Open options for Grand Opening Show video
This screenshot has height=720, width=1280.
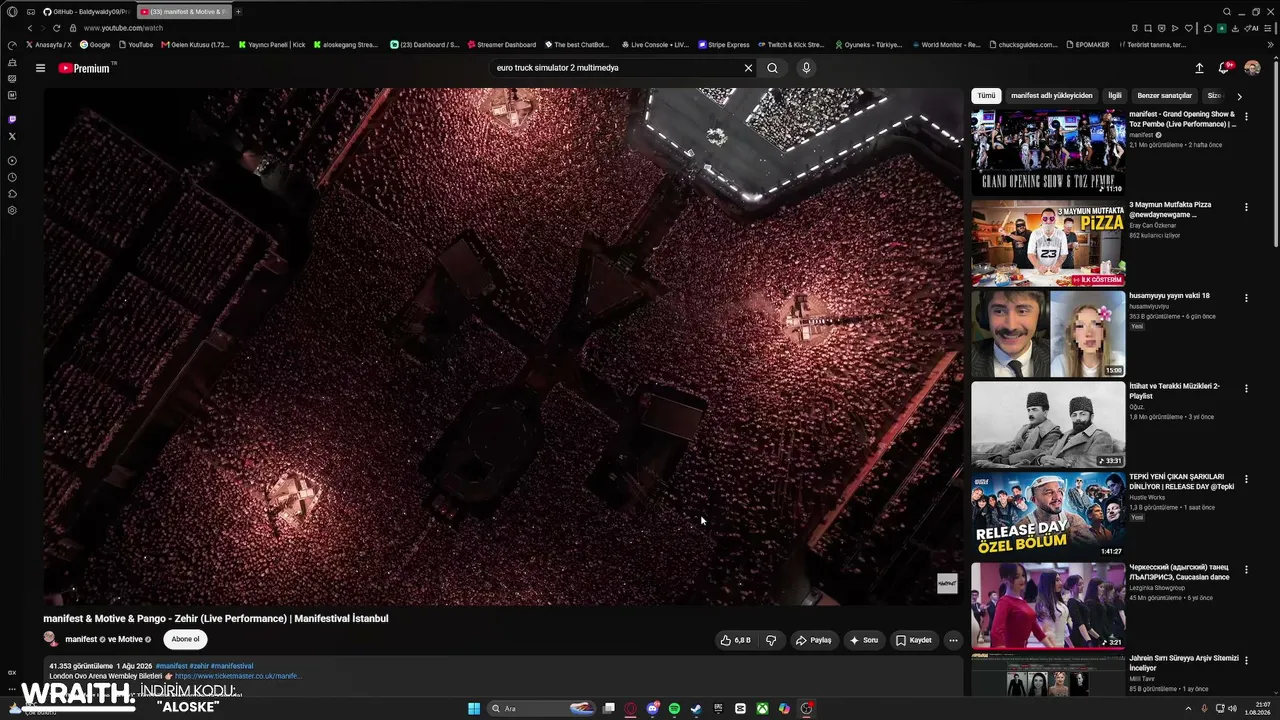1246,117
